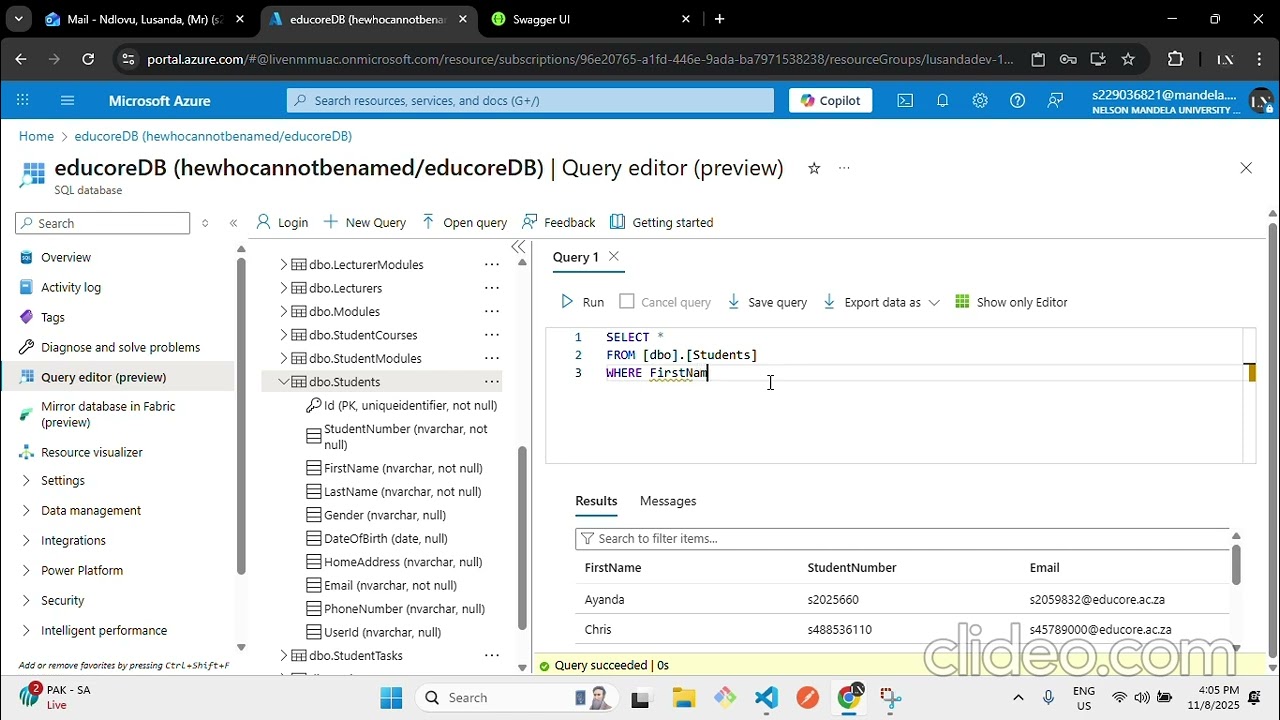
Task: Click Open query in the toolbar
Action: [x=464, y=222]
